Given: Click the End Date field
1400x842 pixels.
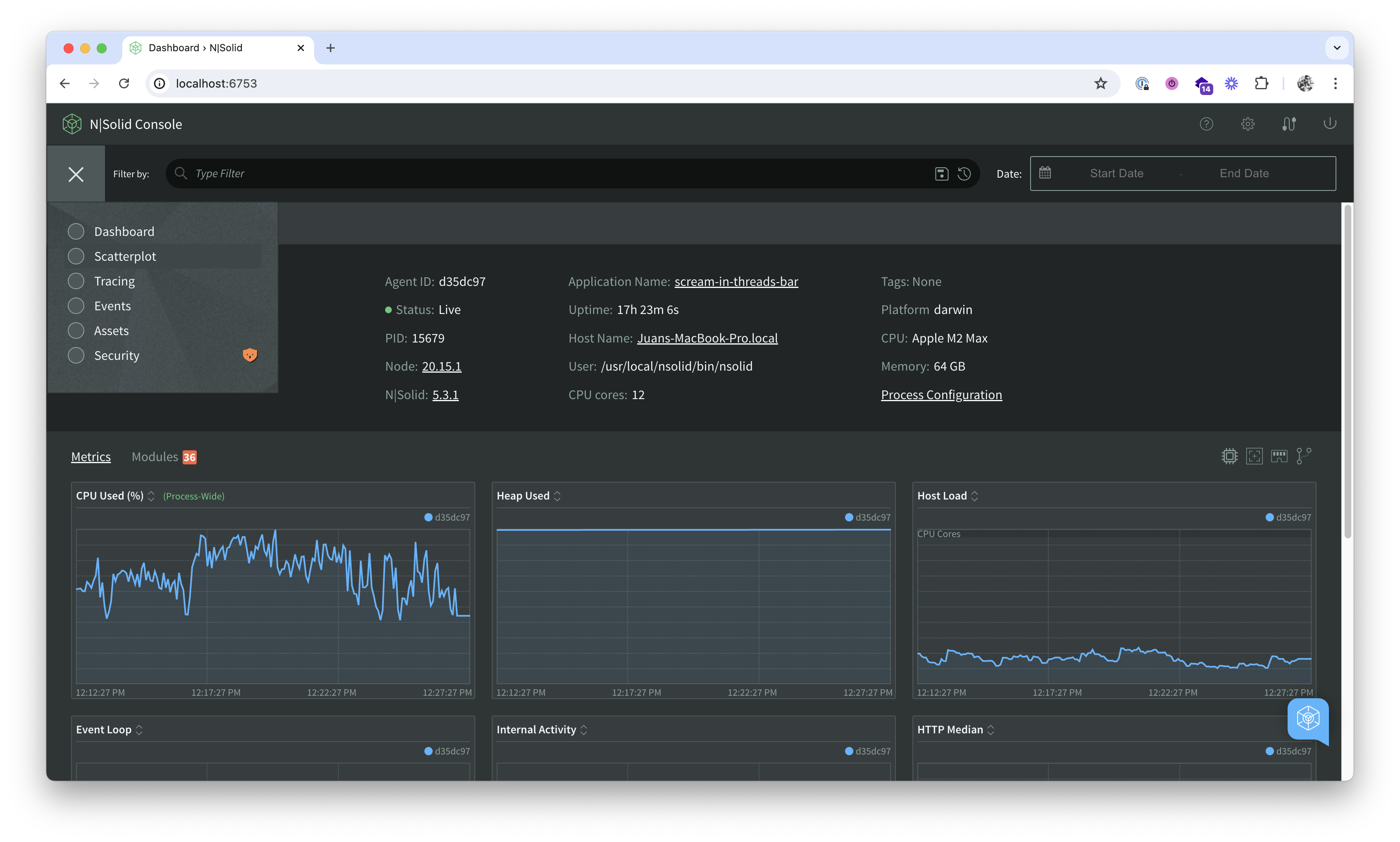Looking at the screenshot, I should (1244, 174).
